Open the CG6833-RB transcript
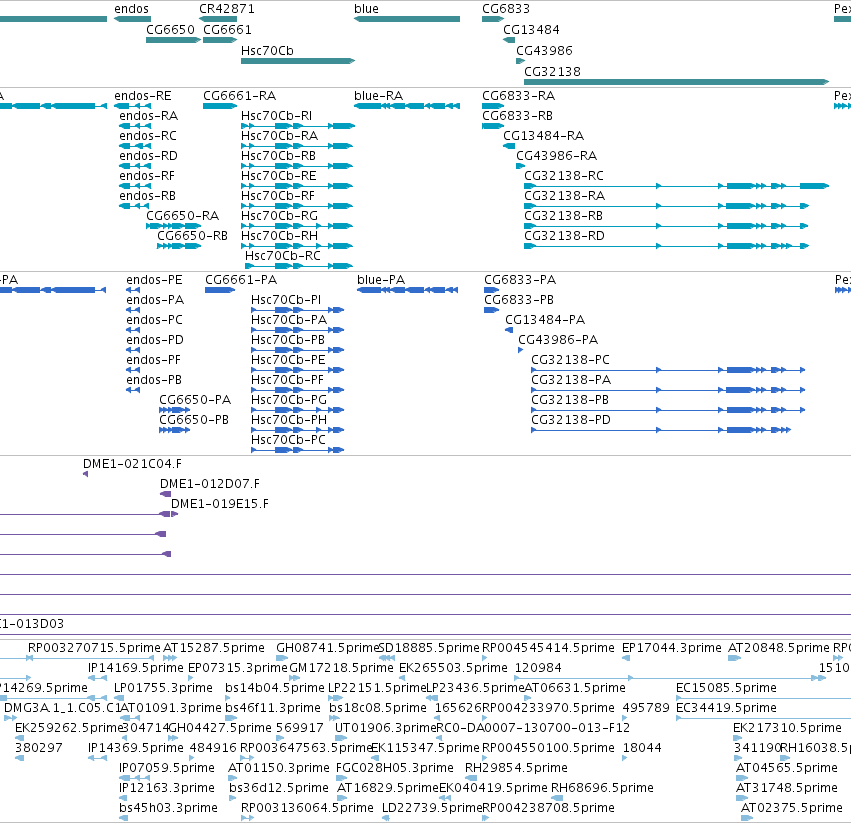Image resolution: width=851 pixels, height=823 pixels. 517,116
